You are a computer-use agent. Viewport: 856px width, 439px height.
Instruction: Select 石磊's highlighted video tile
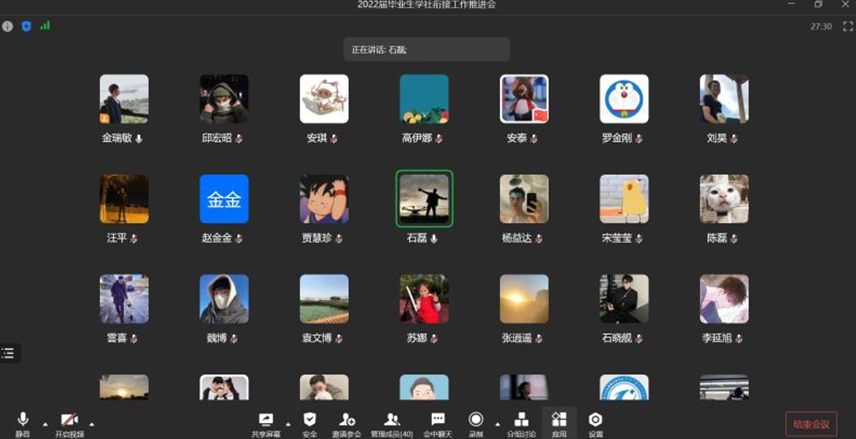pyautogui.click(x=424, y=198)
